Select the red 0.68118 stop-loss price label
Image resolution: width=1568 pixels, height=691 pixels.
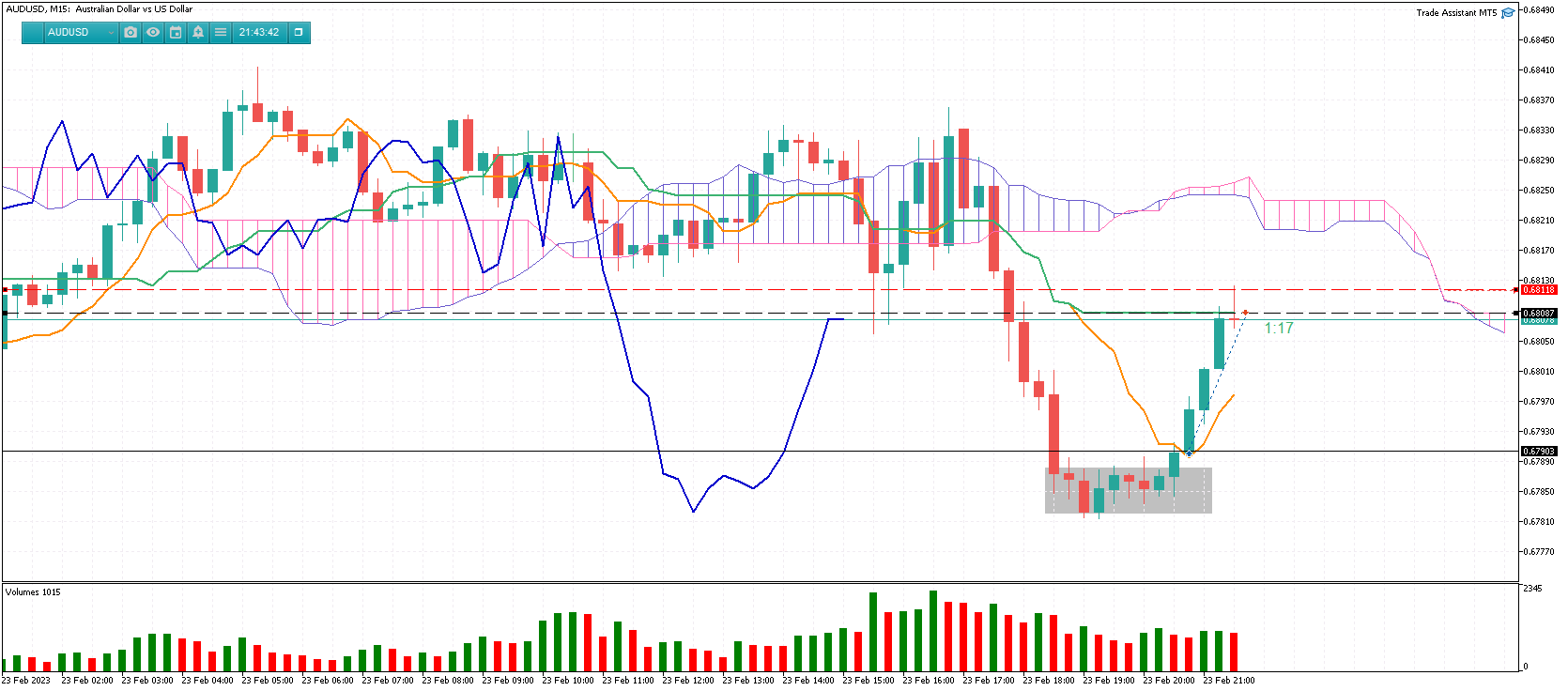tap(1539, 290)
